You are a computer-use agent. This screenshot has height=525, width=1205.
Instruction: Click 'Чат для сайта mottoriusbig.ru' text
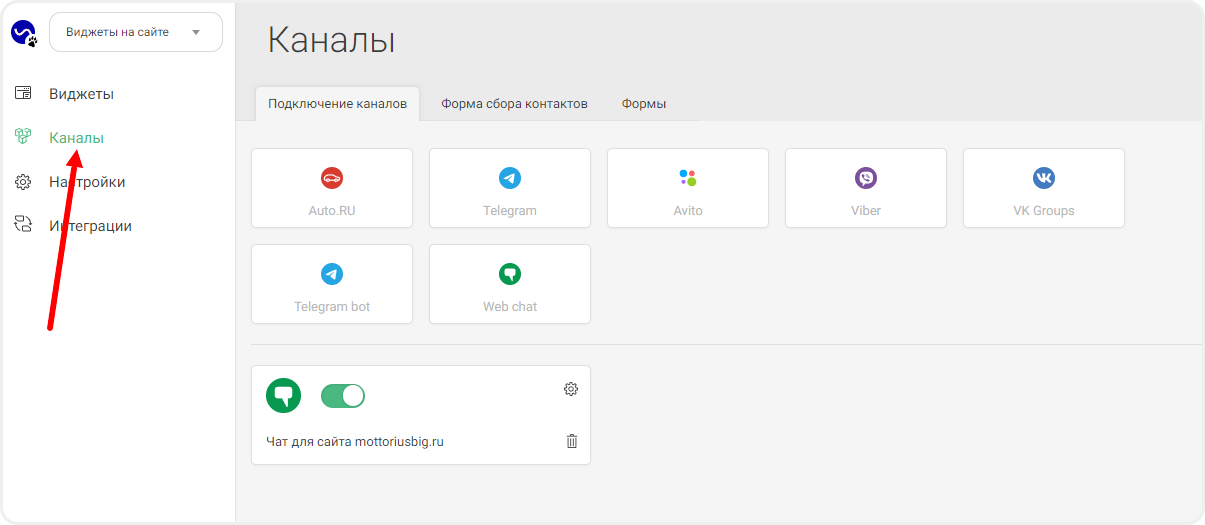tap(355, 441)
